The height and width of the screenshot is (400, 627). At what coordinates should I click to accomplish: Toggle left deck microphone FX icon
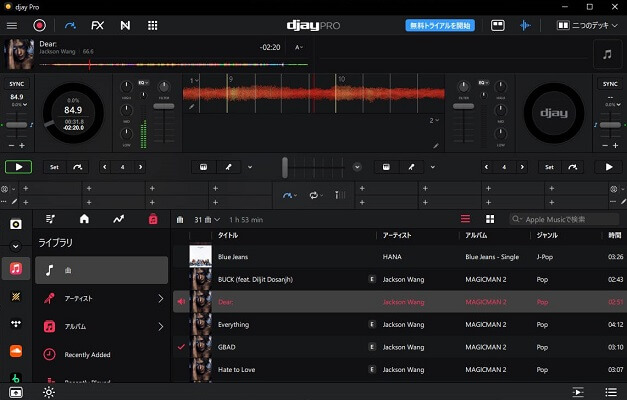[228, 167]
